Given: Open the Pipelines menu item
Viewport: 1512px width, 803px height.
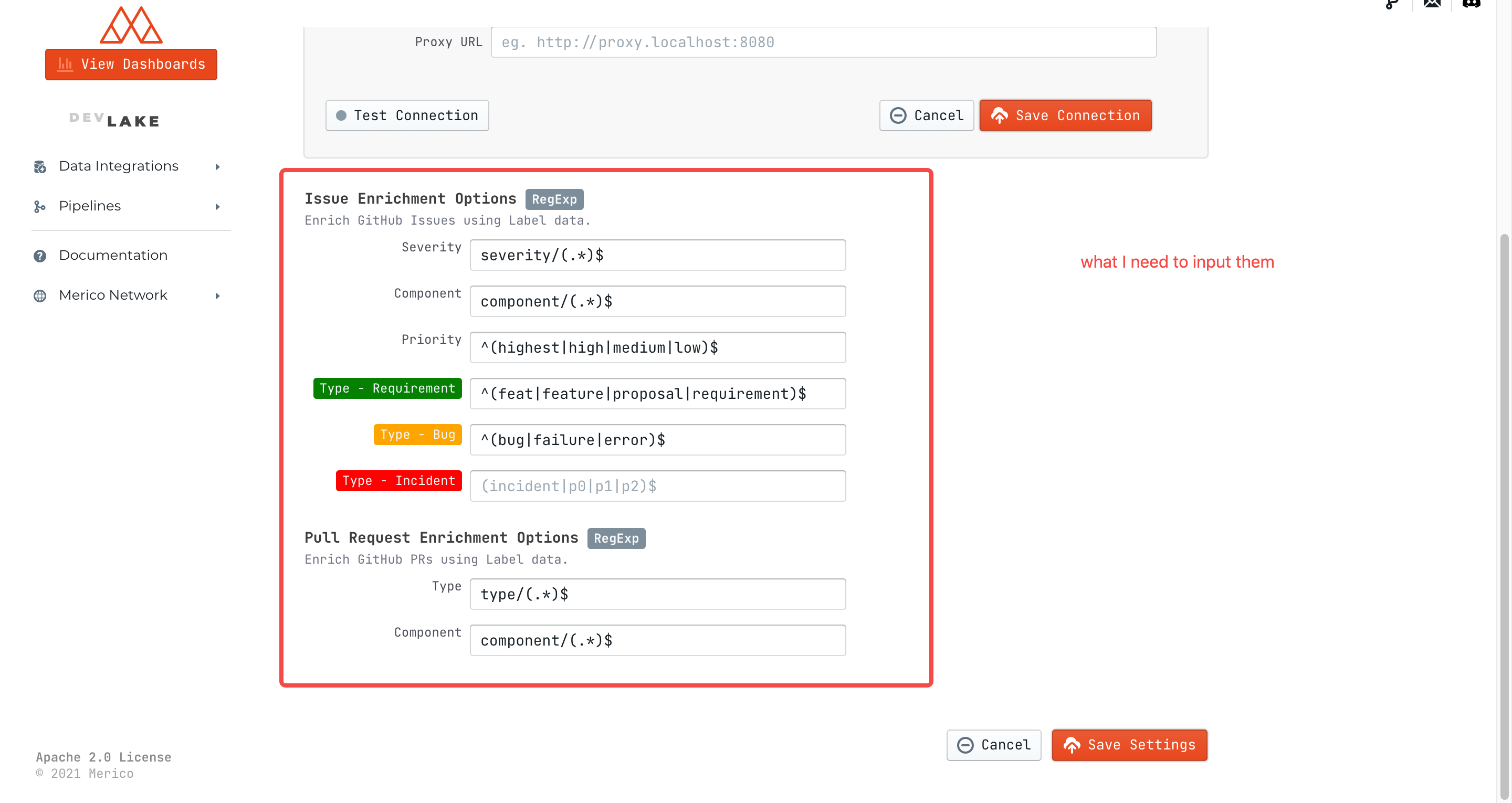Looking at the screenshot, I should [x=90, y=206].
